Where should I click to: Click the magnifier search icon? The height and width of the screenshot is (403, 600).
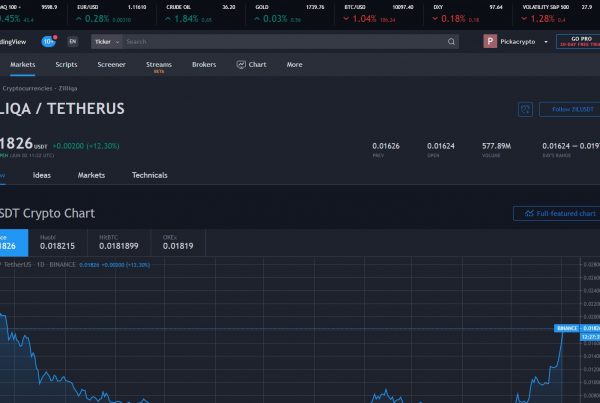click(451, 42)
